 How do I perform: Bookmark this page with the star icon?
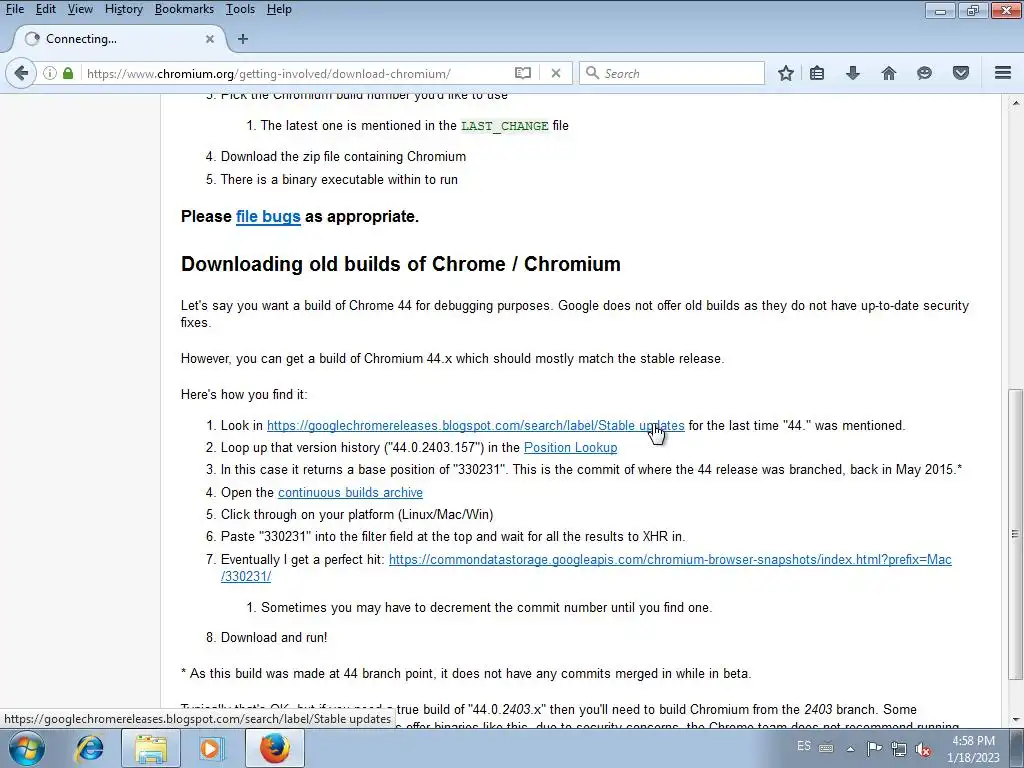[786, 73]
